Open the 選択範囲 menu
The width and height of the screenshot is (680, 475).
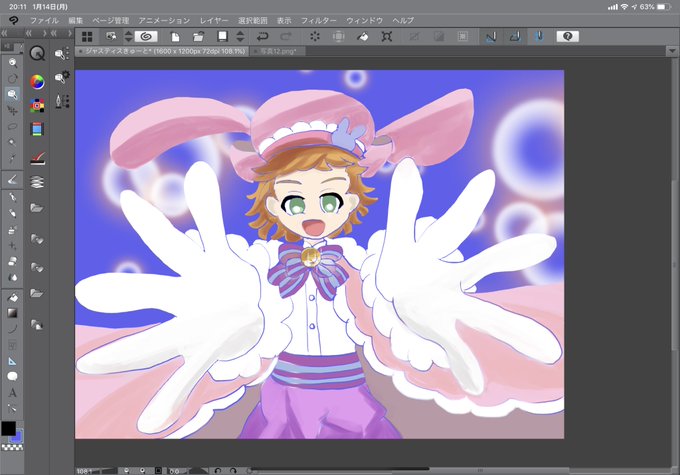click(x=253, y=20)
